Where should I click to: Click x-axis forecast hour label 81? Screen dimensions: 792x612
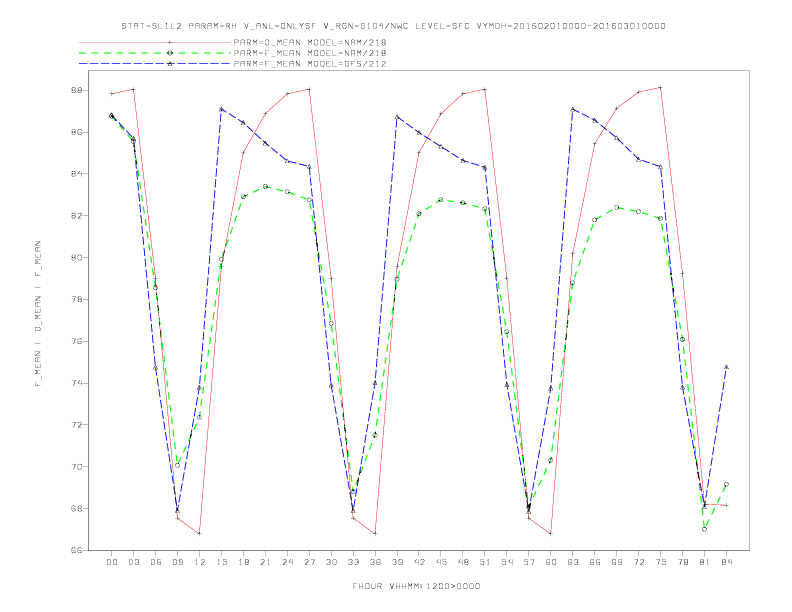(705, 562)
